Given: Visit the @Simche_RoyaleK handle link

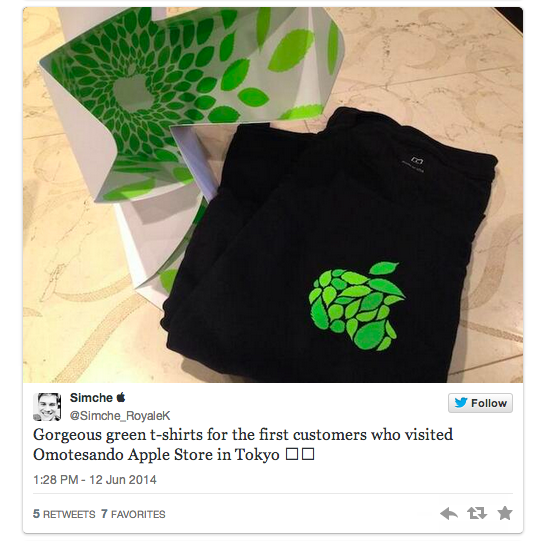Looking at the screenshot, I should point(120,415).
